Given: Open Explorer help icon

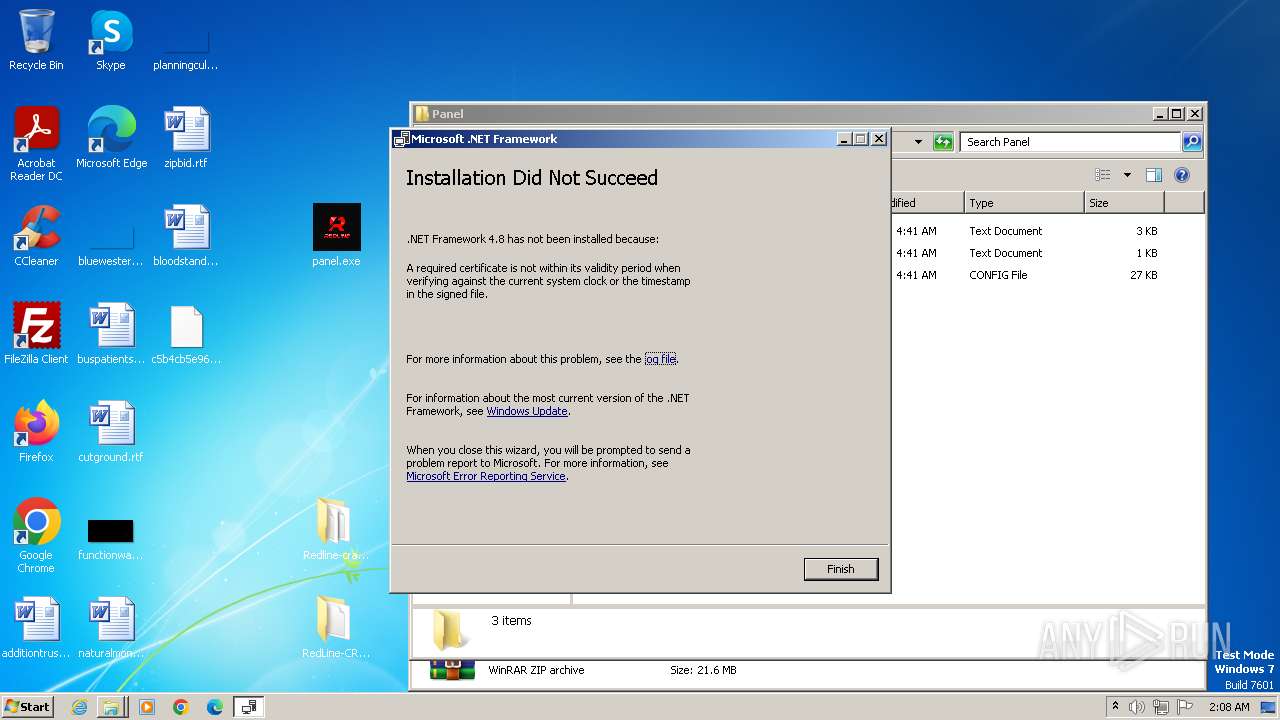Looking at the screenshot, I should click(x=1182, y=175).
